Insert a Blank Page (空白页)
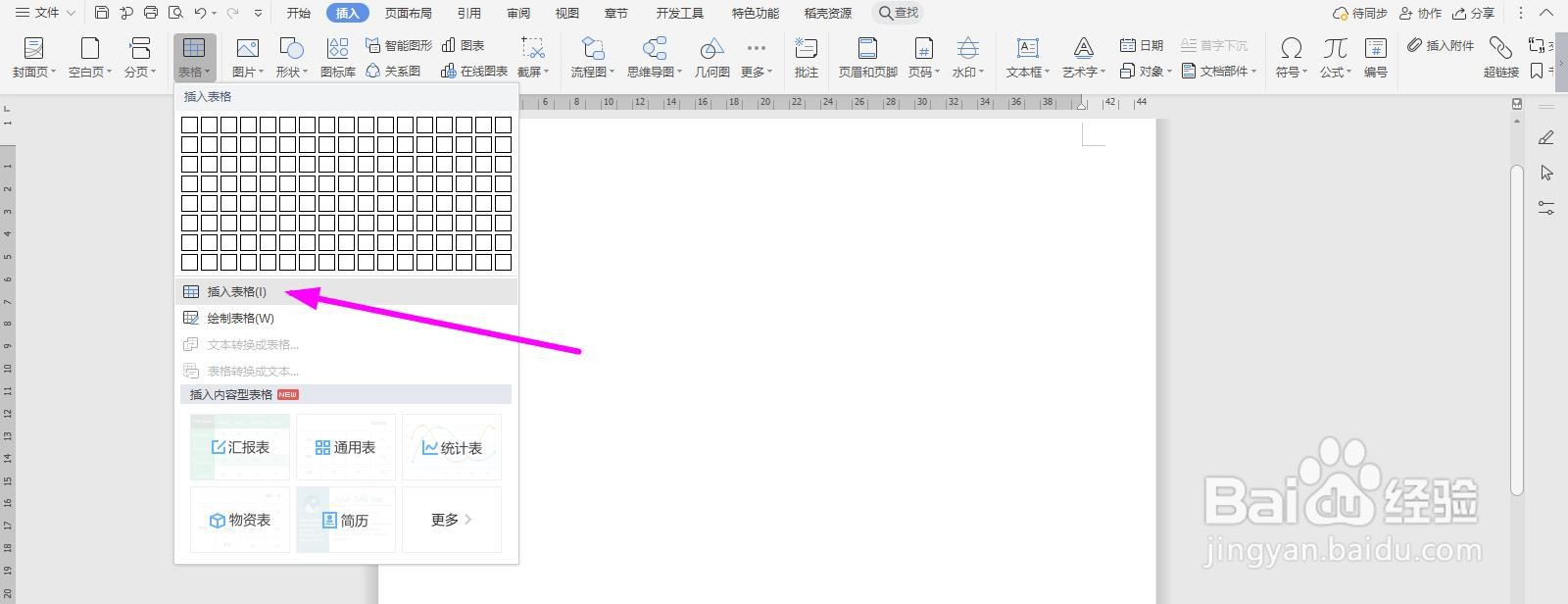This screenshot has width=1568, height=604. pos(90,58)
